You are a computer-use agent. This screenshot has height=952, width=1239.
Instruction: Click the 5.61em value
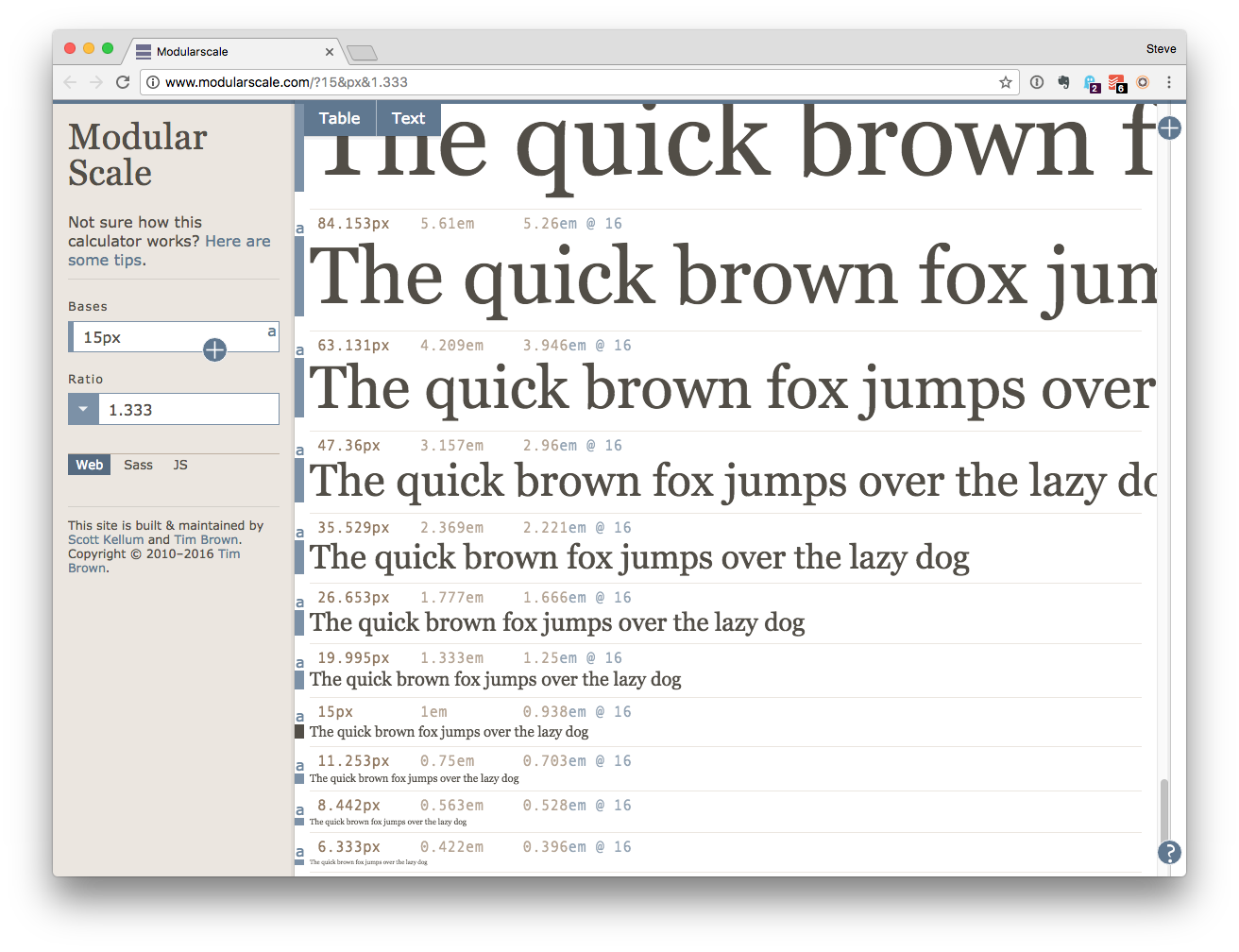point(447,224)
